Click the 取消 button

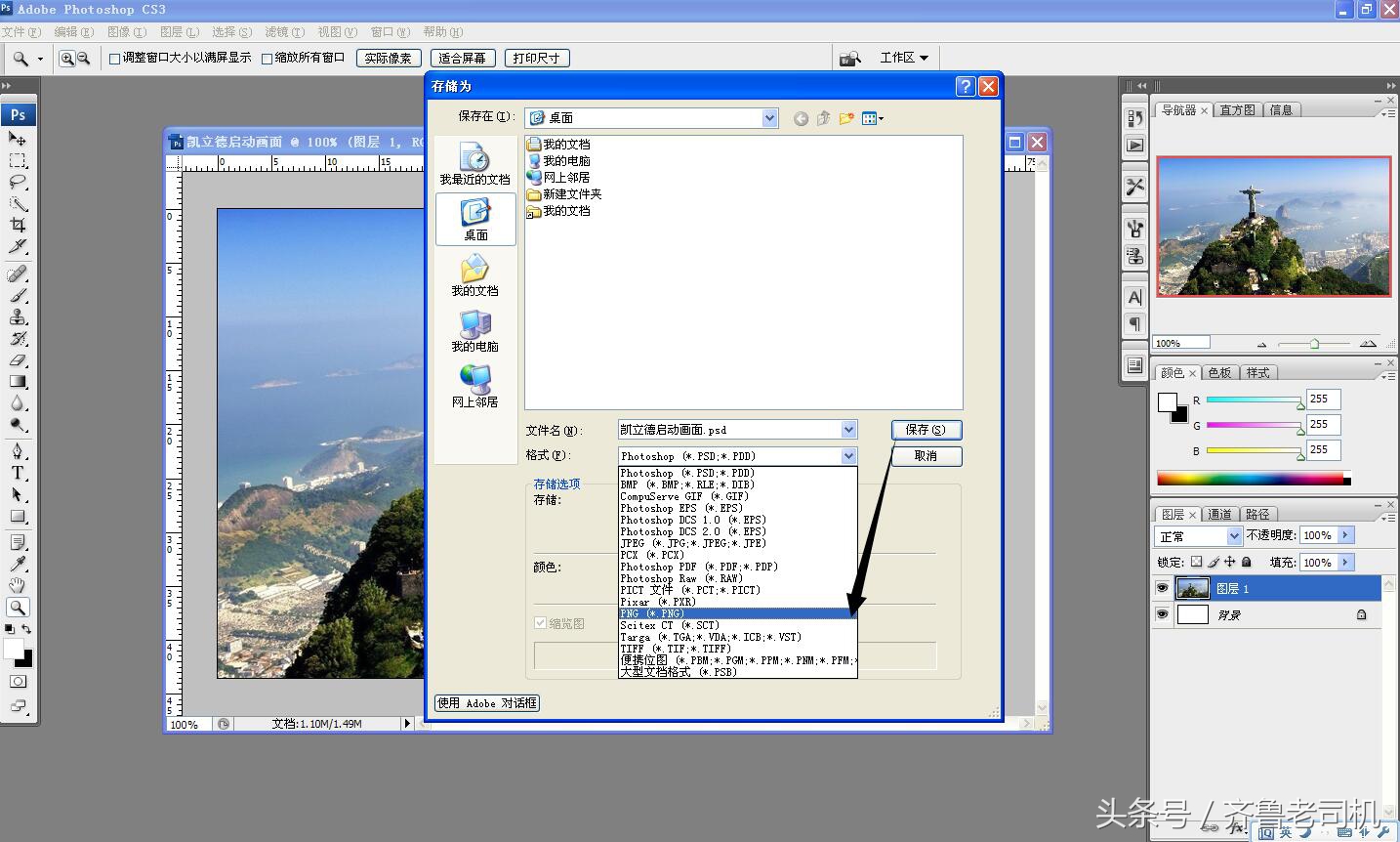click(926, 456)
